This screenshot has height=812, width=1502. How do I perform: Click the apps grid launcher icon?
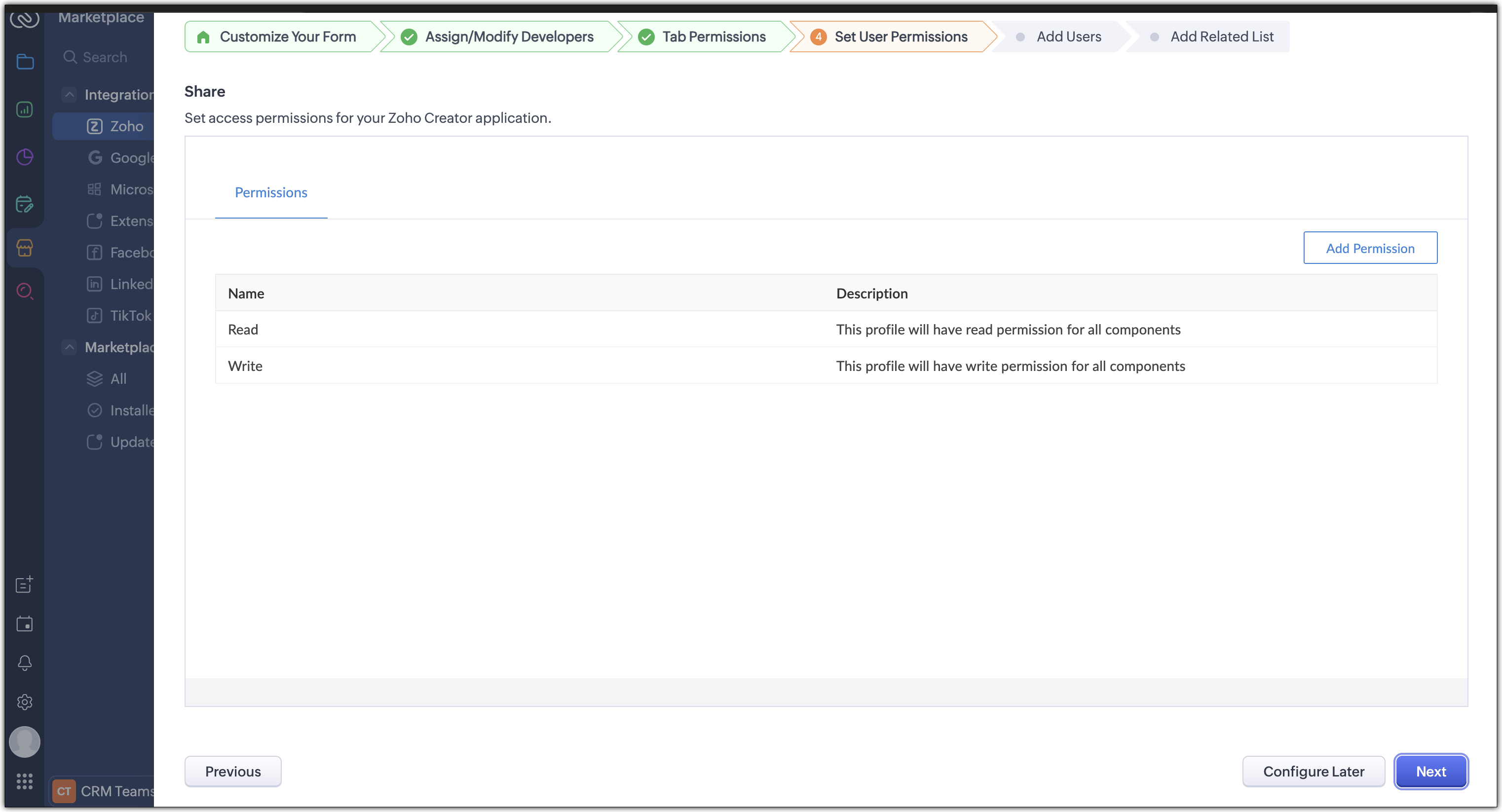tap(25, 781)
